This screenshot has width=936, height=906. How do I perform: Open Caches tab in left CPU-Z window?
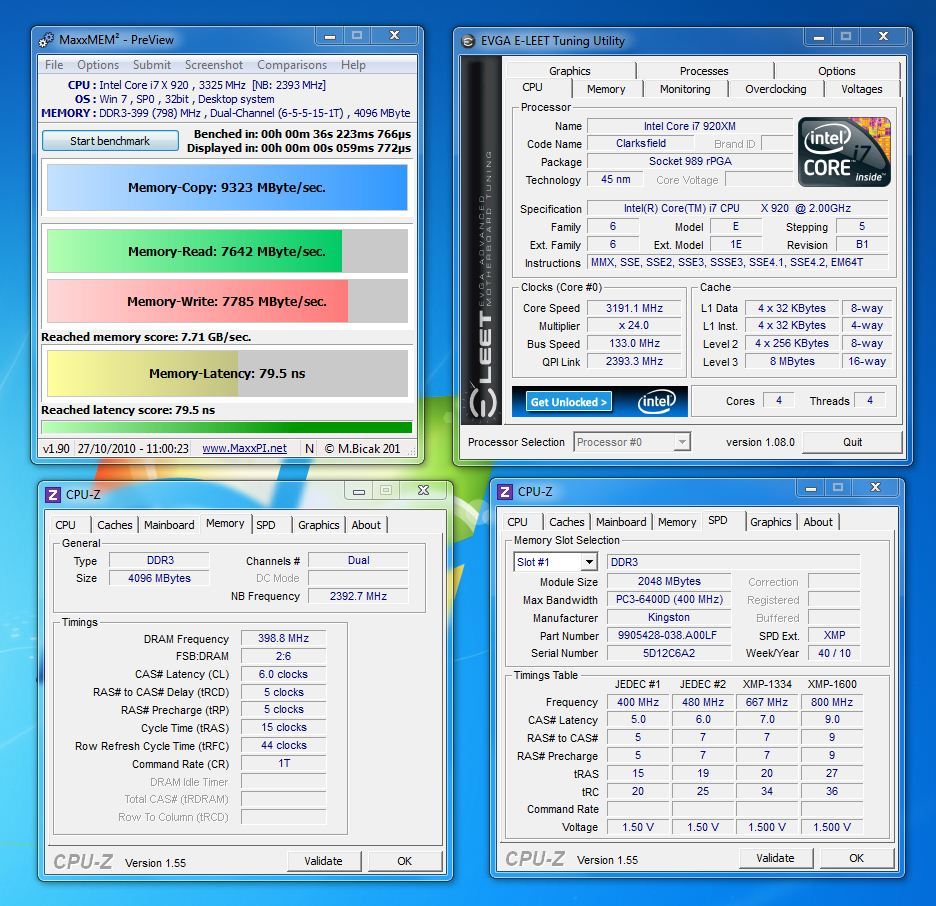(115, 525)
